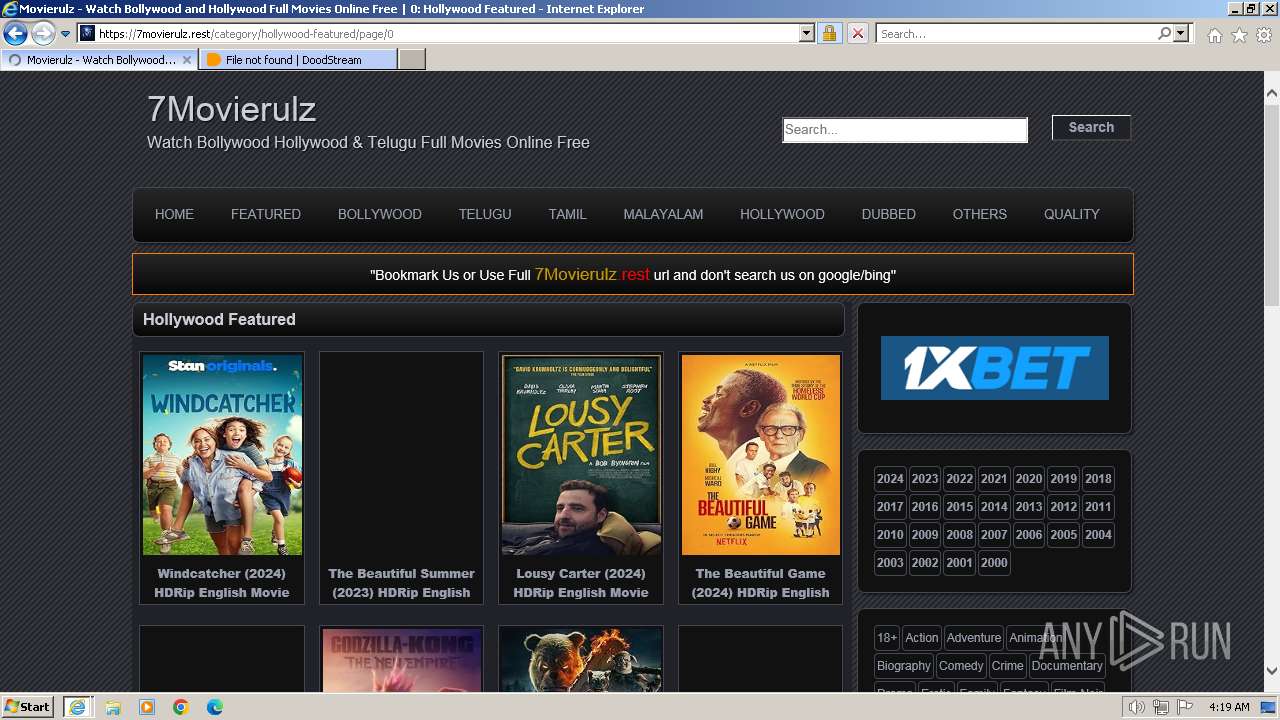Screen dimensions: 1280x720
Task: Open Lousy Carter (2024) HDRip title link
Action: tap(581, 583)
